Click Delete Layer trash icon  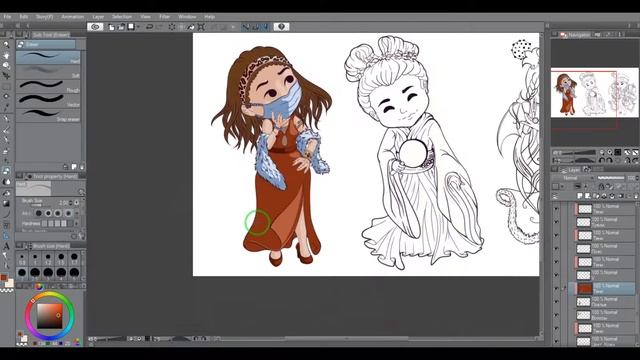[x=636, y=196]
